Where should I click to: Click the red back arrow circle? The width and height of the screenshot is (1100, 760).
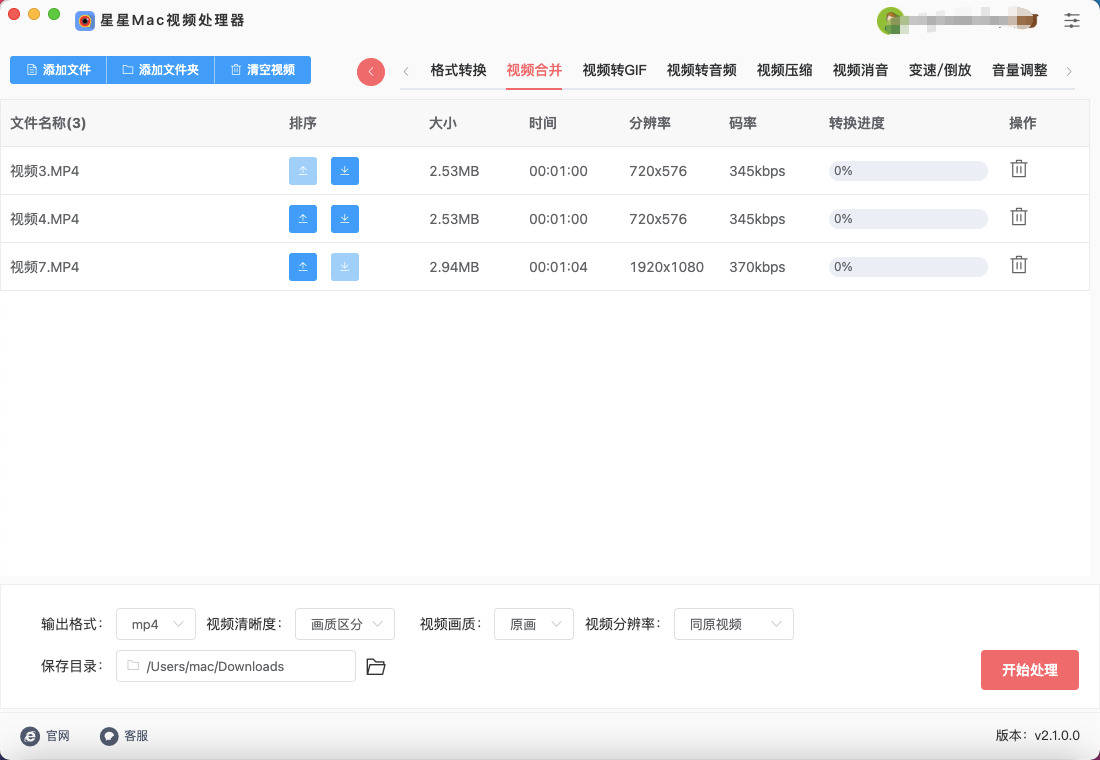coord(371,71)
